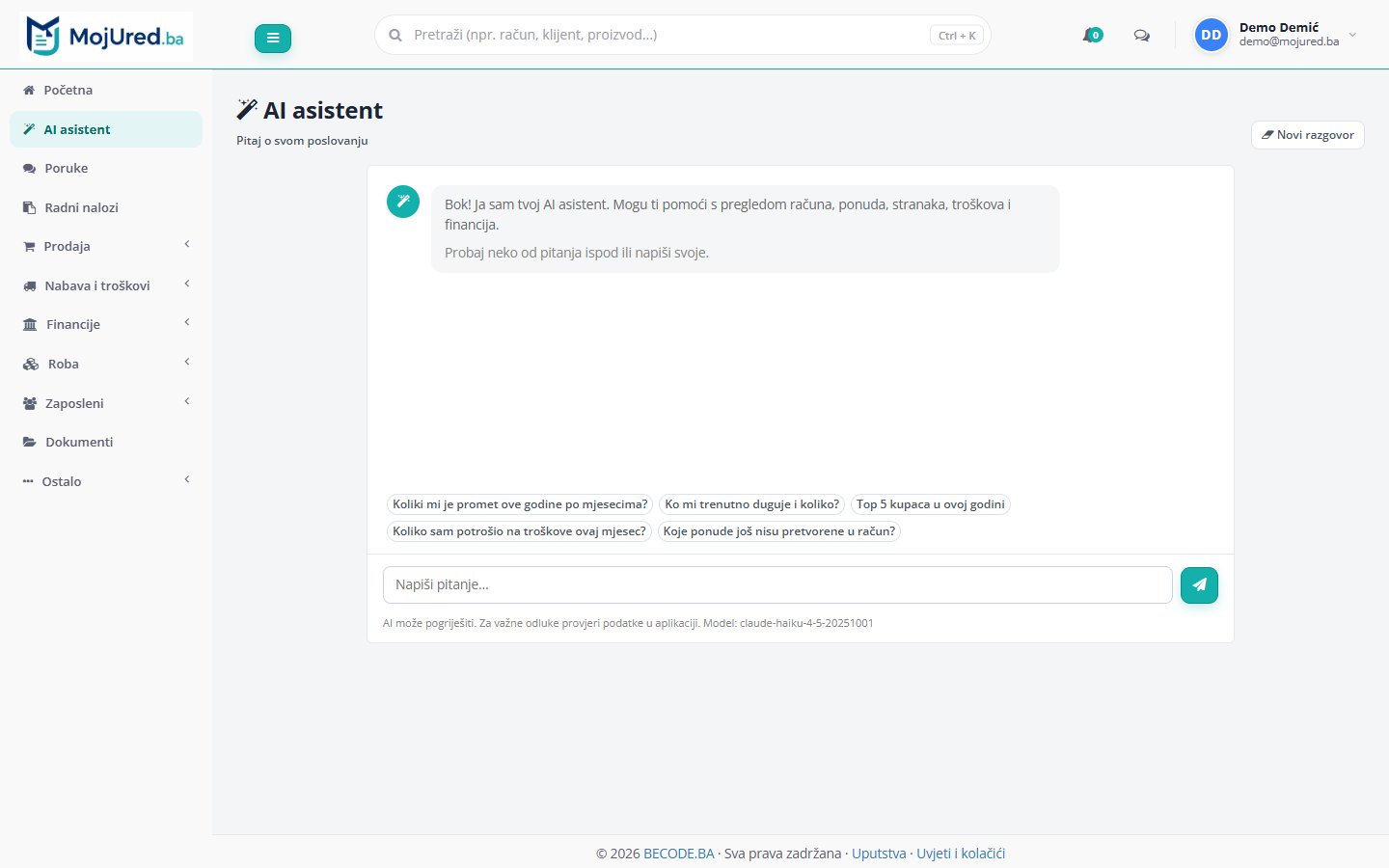This screenshot has width=1389, height=868.
Task: Select 'Top 5 kupaca u ovoj godini' suggestion
Action: tap(931, 504)
